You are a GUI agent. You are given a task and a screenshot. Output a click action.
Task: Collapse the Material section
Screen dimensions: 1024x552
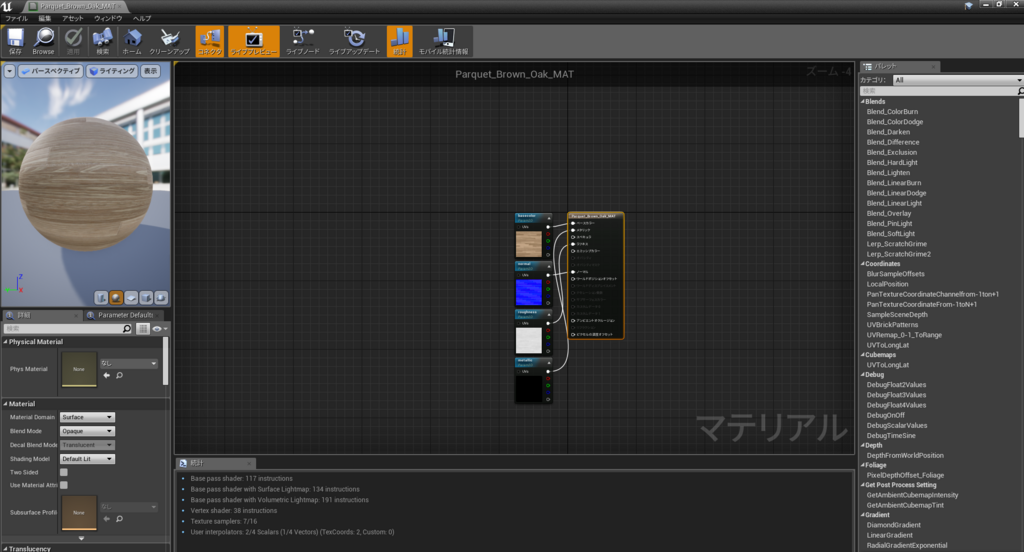point(5,404)
